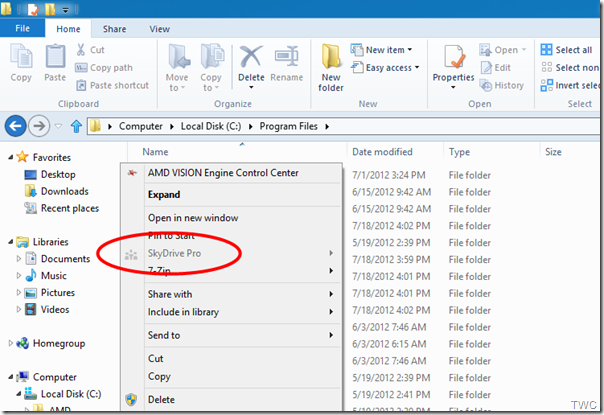Sort by the Name column header

point(155,152)
